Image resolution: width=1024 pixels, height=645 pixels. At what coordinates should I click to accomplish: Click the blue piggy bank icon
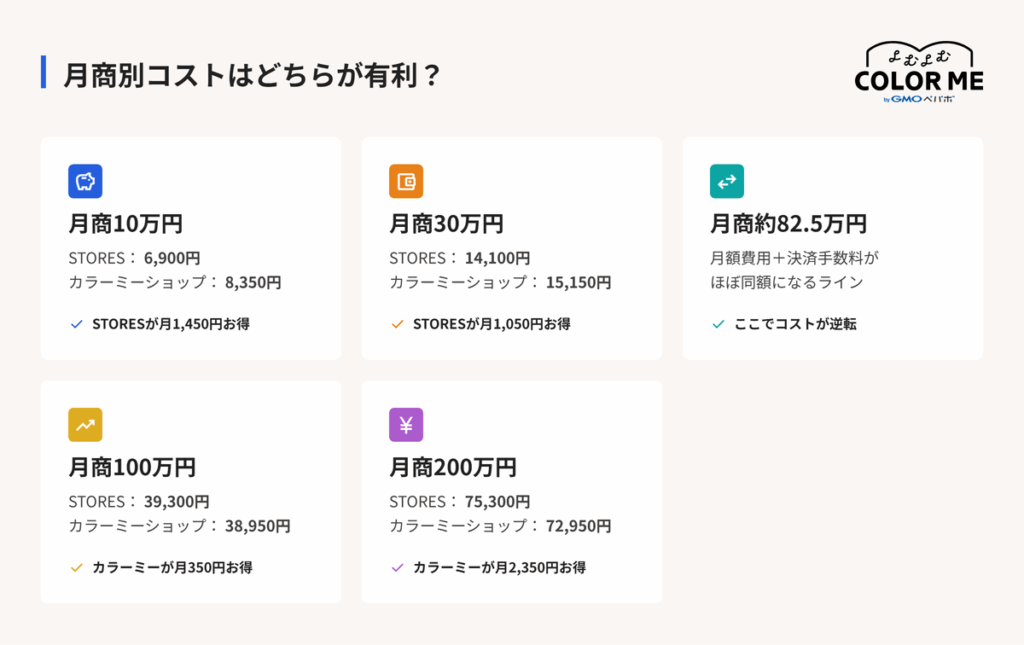pos(85,181)
